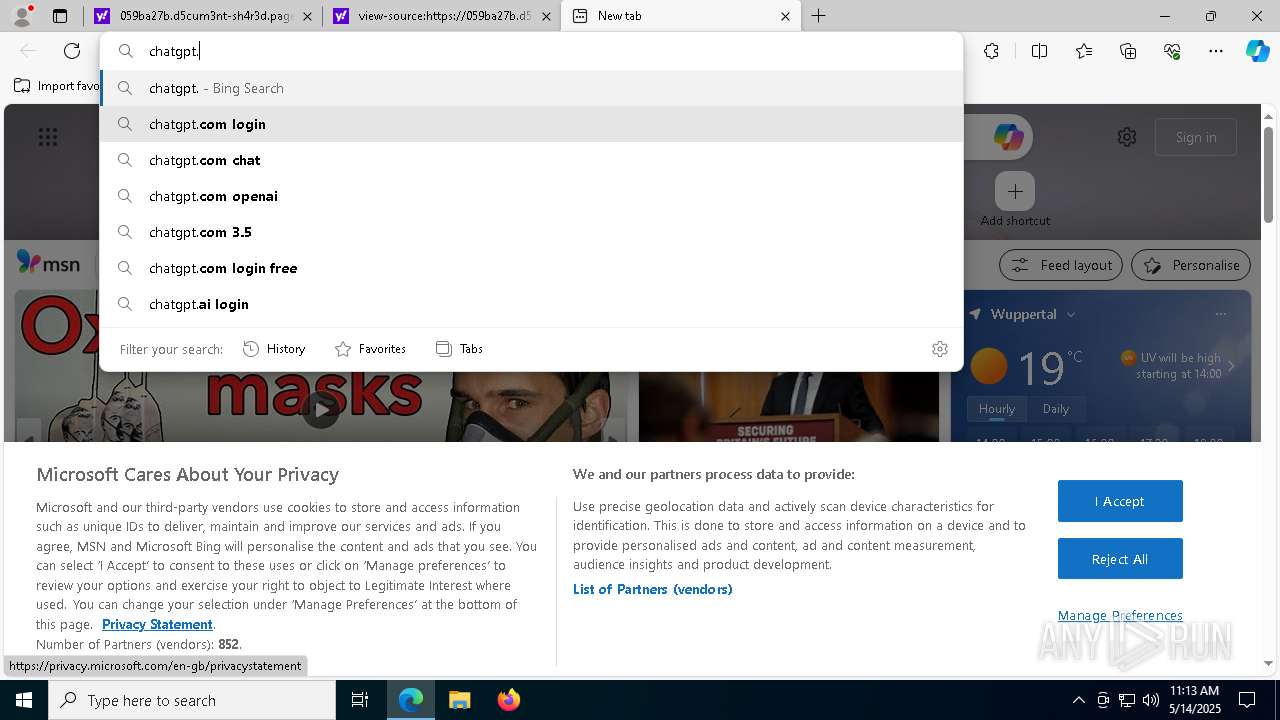Click the Reject All button
The image size is (1280, 720).
[x=1120, y=559]
